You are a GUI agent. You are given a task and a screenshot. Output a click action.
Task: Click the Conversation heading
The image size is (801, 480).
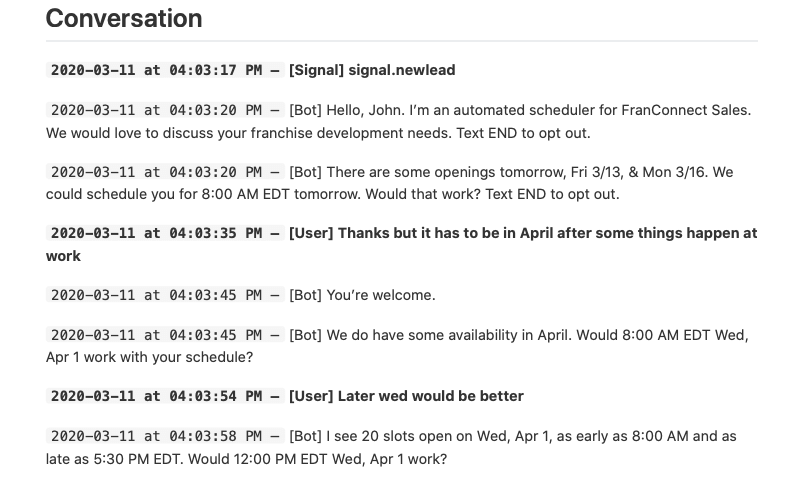click(x=124, y=18)
